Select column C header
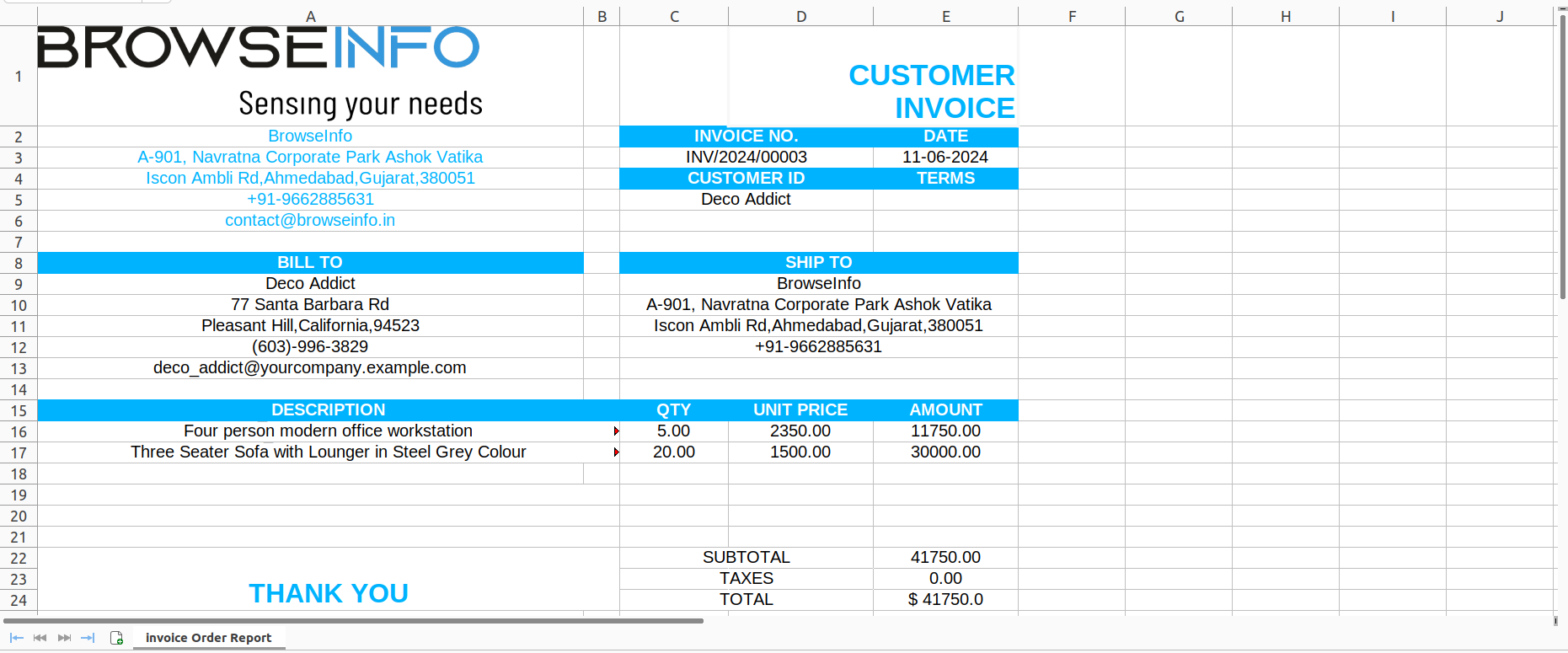 pyautogui.click(x=674, y=17)
